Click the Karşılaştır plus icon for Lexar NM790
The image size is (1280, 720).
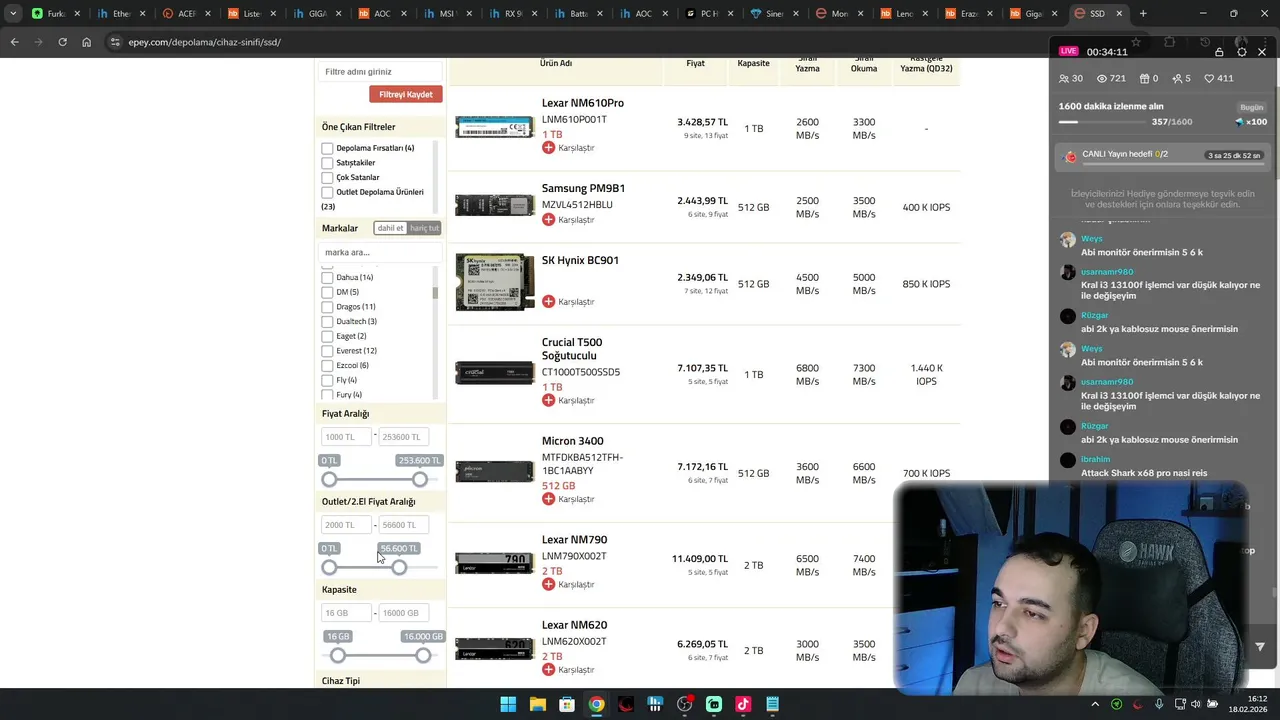[x=548, y=584]
